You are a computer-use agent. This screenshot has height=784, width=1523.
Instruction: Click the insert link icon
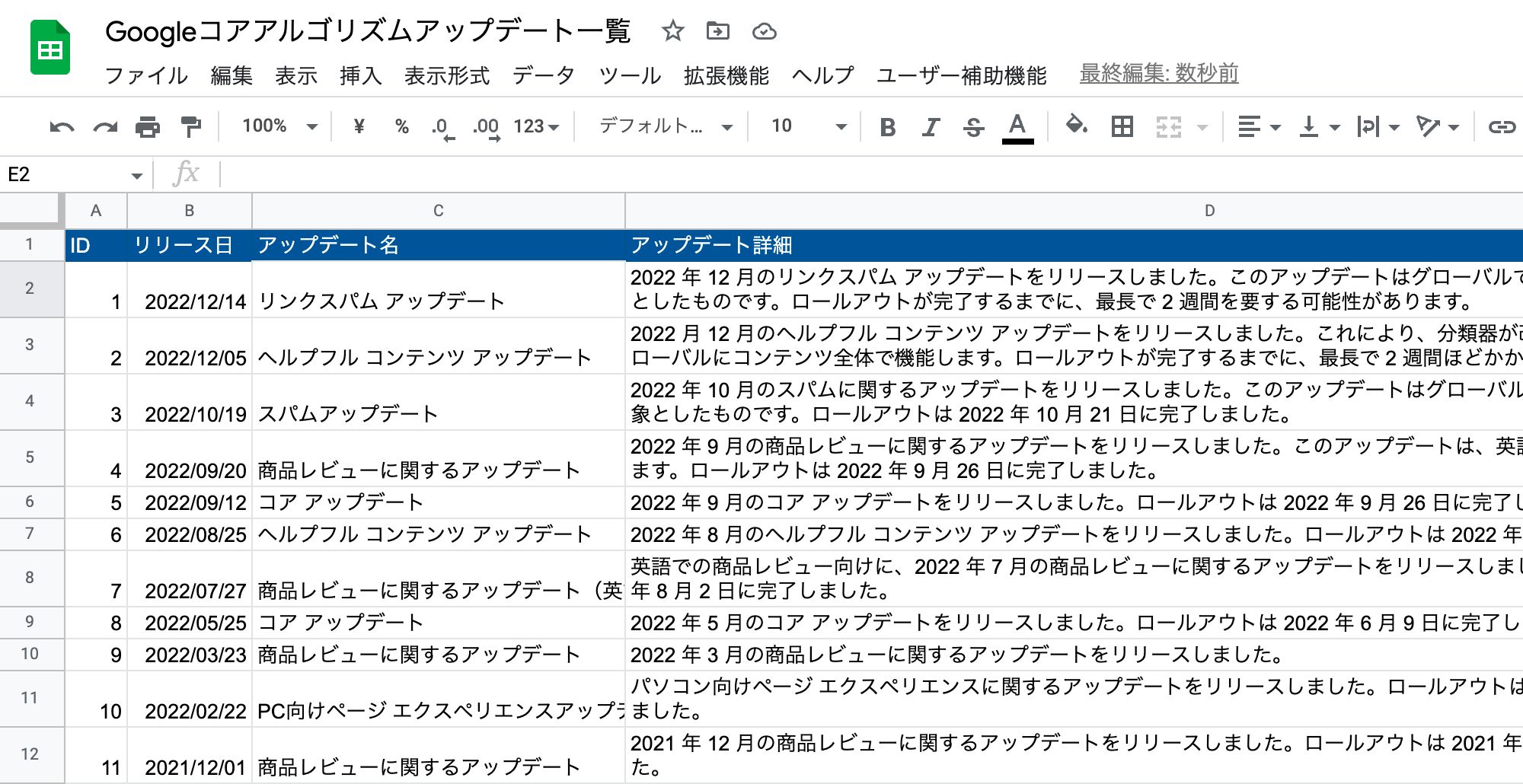point(1501,127)
